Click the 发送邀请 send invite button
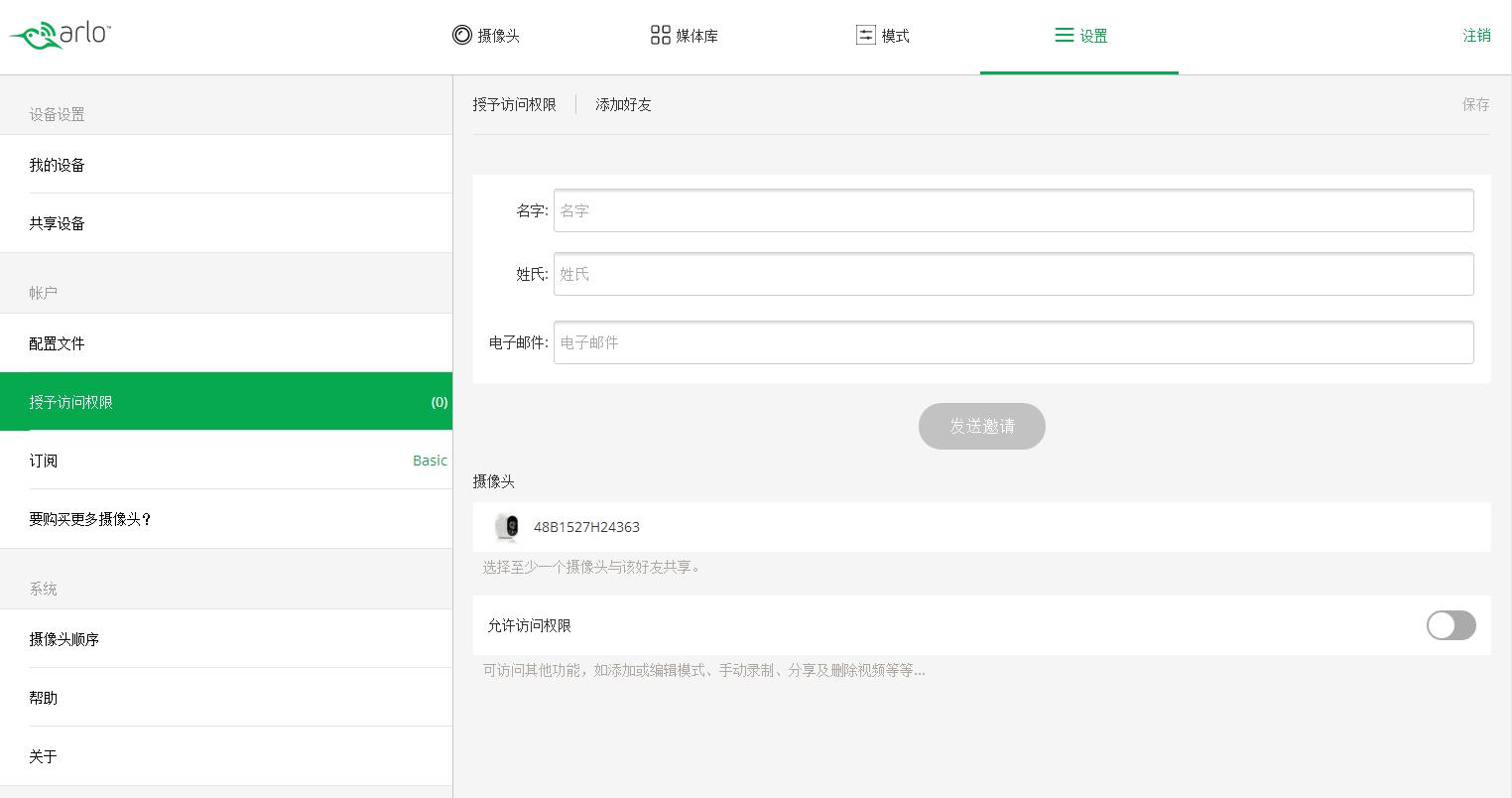Screen dimensions: 1512x798 (981, 426)
